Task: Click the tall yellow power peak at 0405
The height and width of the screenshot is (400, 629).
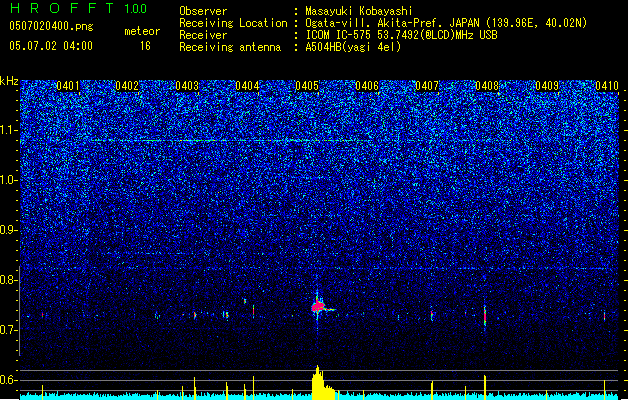Action: (x=320, y=382)
